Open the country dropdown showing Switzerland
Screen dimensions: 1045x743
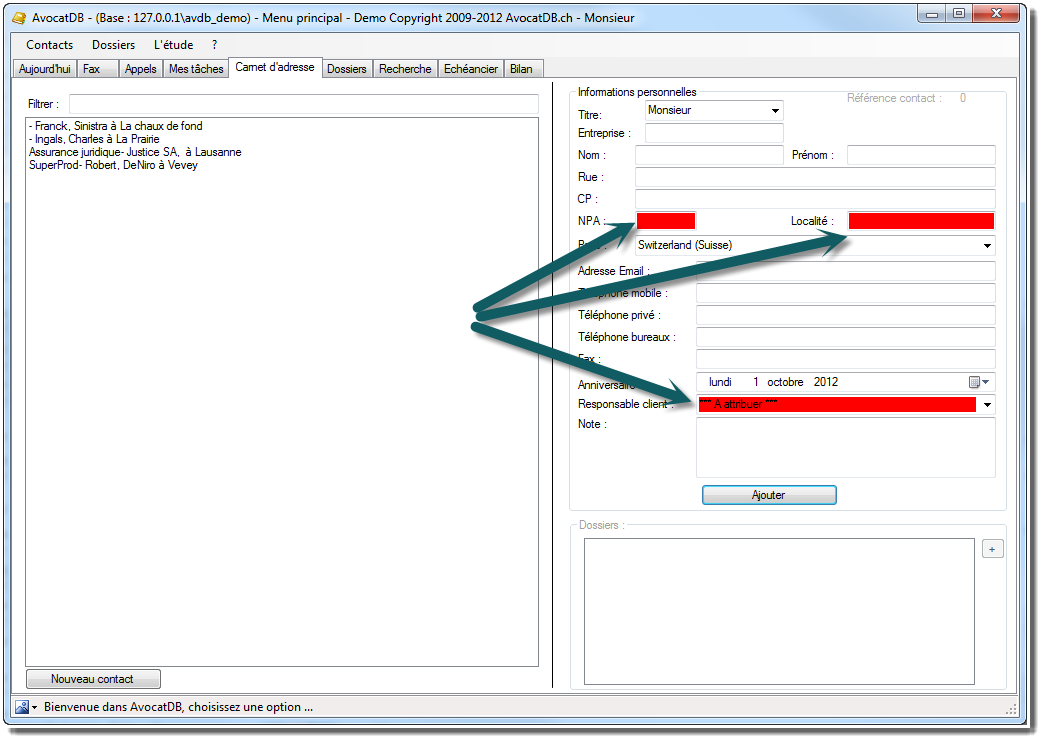987,246
